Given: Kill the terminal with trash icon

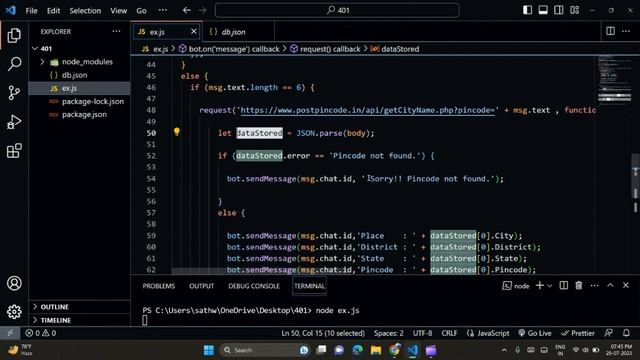Looking at the screenshot, I should pos(579,285).
